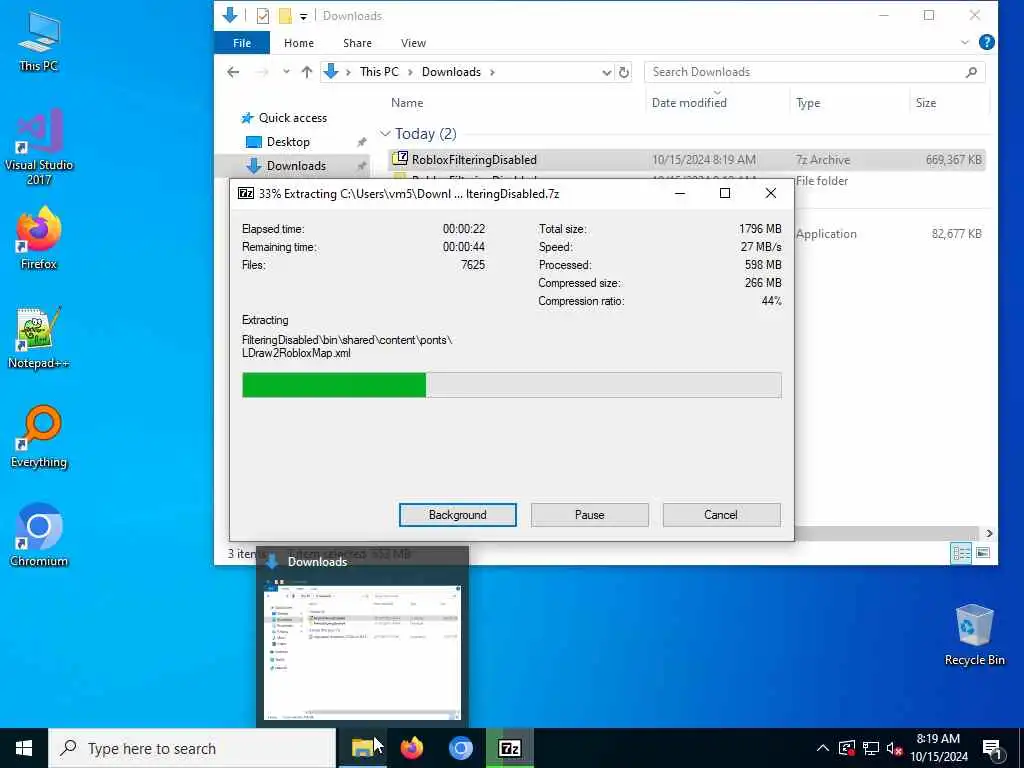This screenshot has height=768, width=1024.
Task: Open Firefox from the taskbar
Action: pos(411,748)
